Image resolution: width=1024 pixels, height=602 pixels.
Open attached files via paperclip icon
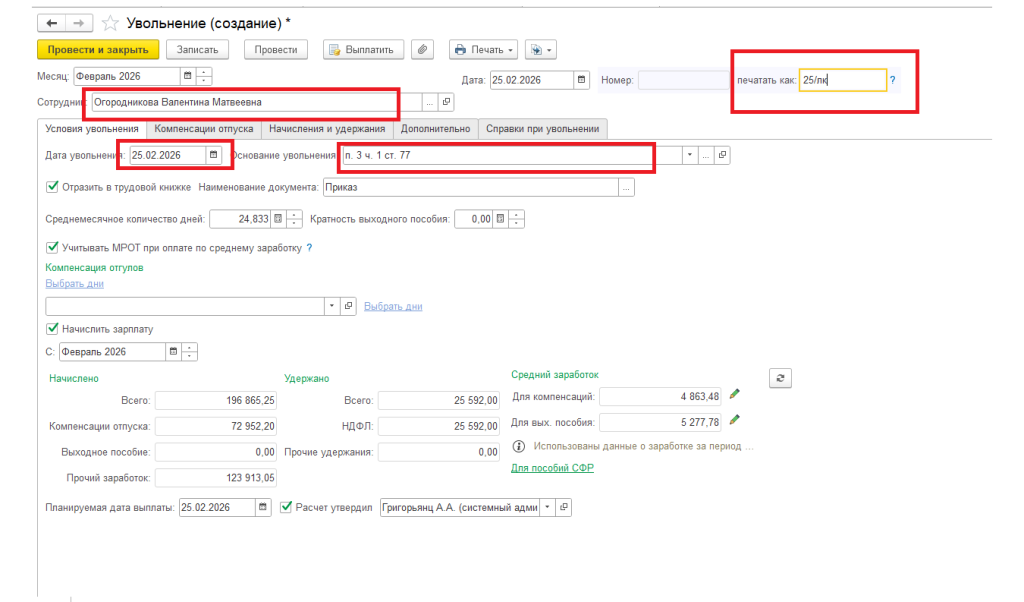(x=423, y=50)
